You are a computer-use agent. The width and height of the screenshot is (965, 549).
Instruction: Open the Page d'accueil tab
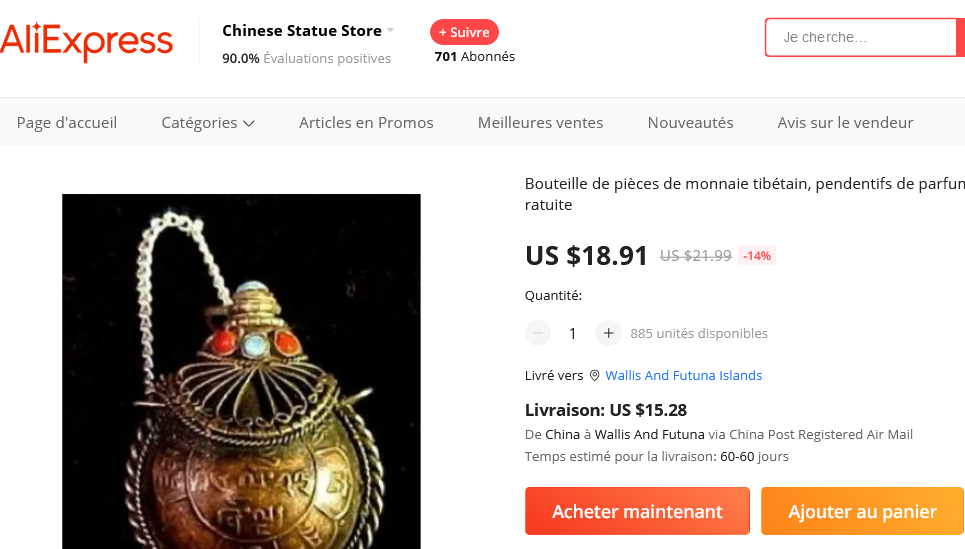66,122
